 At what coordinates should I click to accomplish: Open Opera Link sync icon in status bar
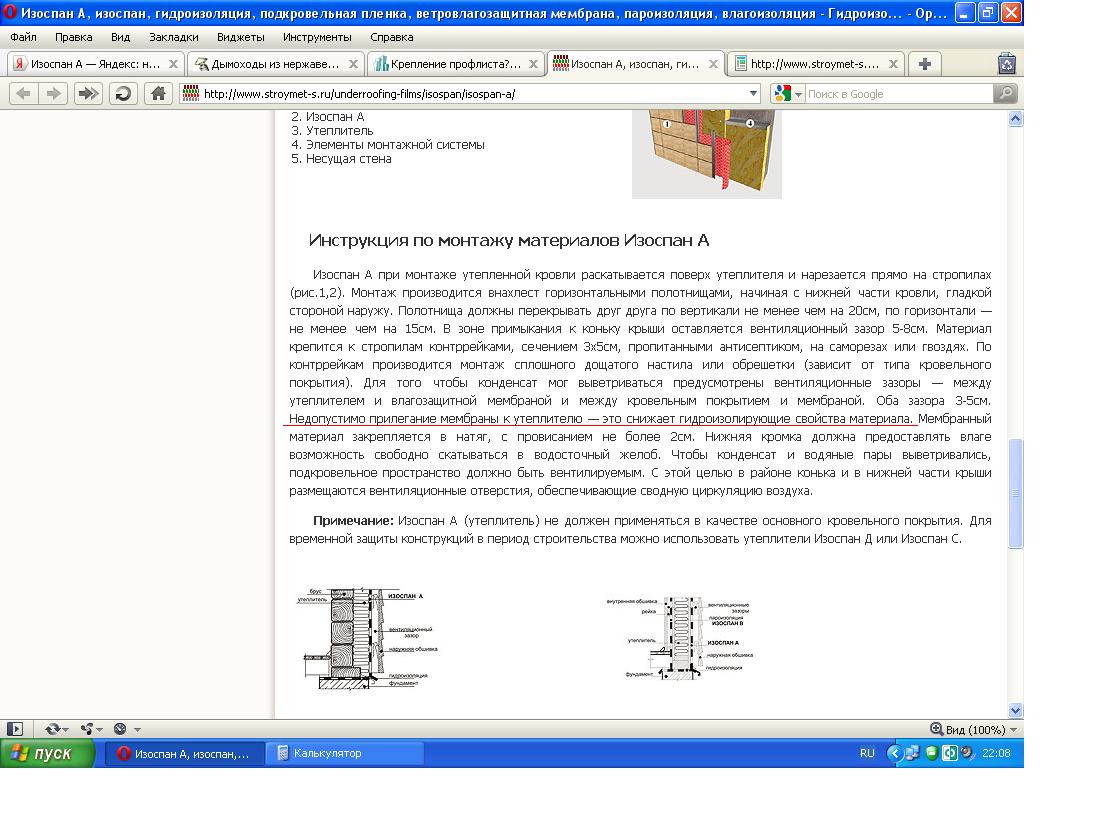click(x=52, y=729)
